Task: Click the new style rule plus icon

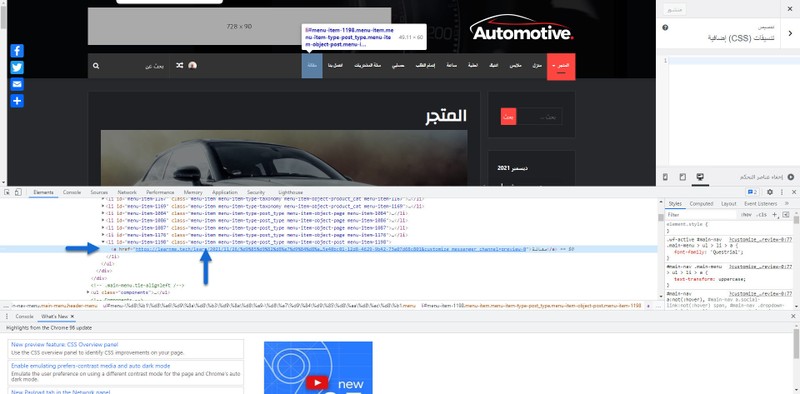Action: (x=774, y=215)
